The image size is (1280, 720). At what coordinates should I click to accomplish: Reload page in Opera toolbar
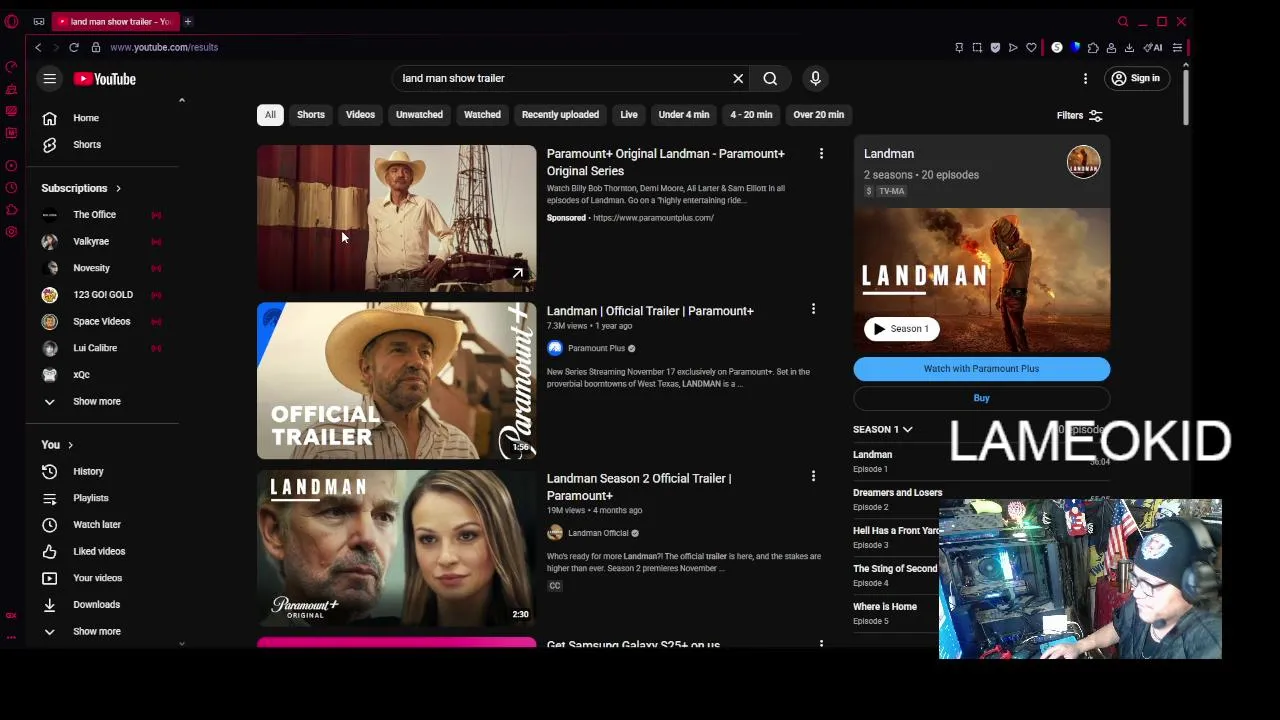tap(74, 47)
